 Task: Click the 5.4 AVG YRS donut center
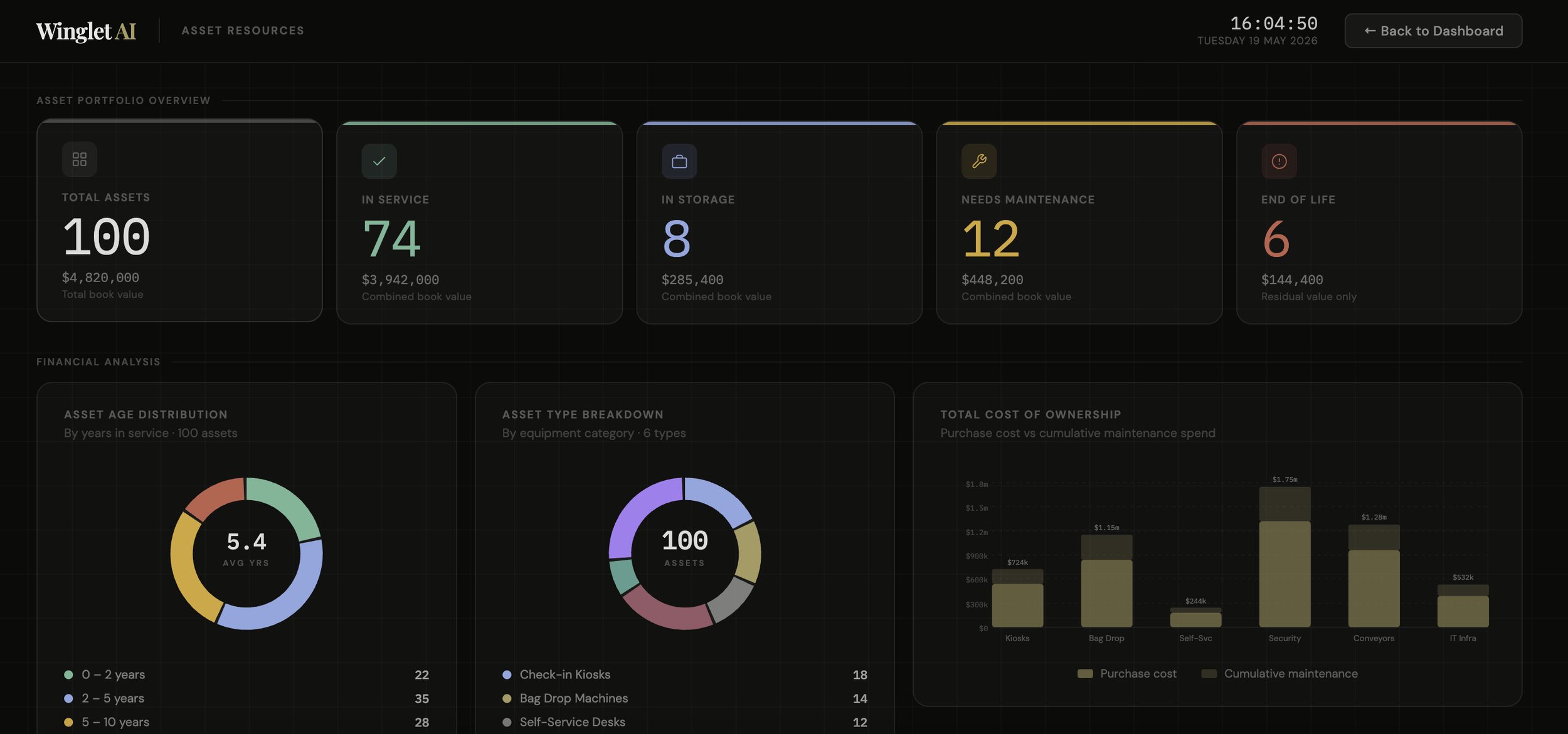[x=246, y=549]
